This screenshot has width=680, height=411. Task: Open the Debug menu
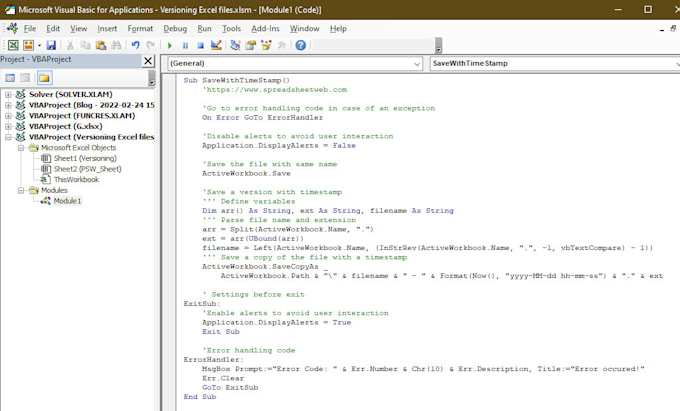(174, 29)
